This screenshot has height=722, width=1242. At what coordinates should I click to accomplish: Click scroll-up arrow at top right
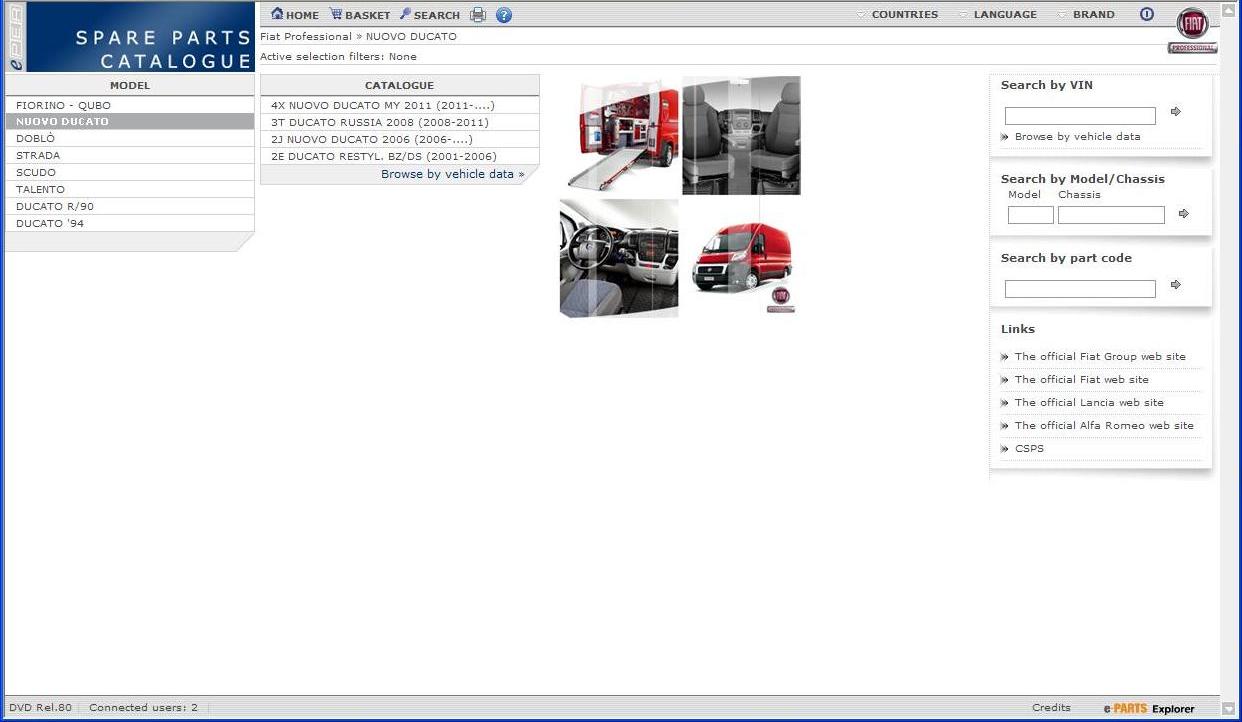pos(1229,10)
